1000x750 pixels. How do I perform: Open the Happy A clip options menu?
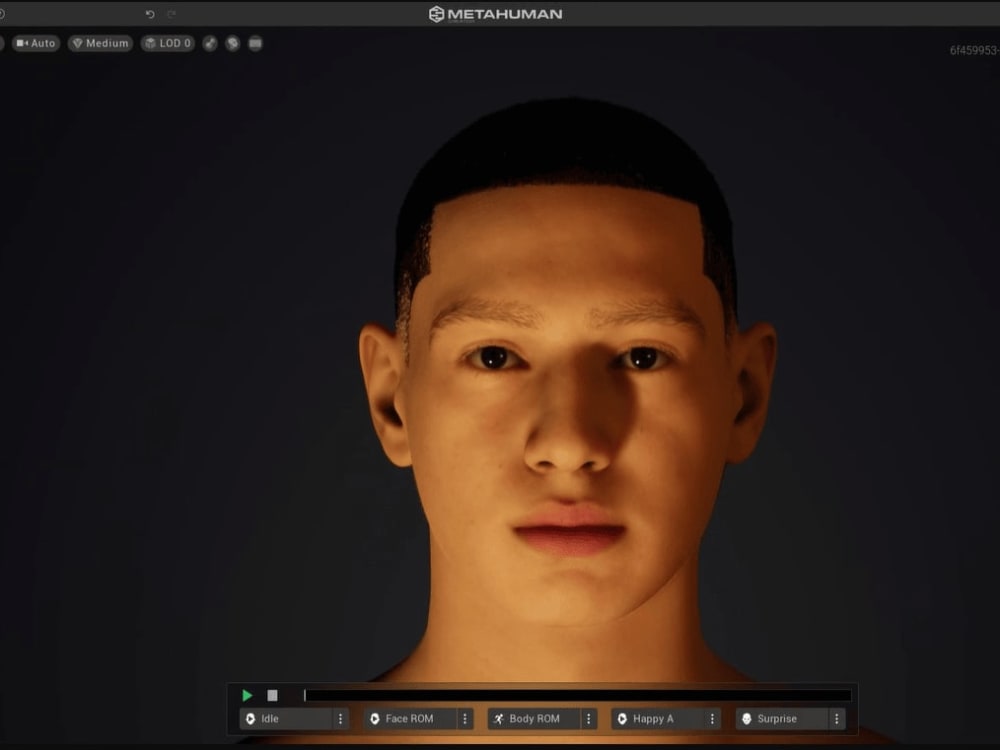(712, 718)
